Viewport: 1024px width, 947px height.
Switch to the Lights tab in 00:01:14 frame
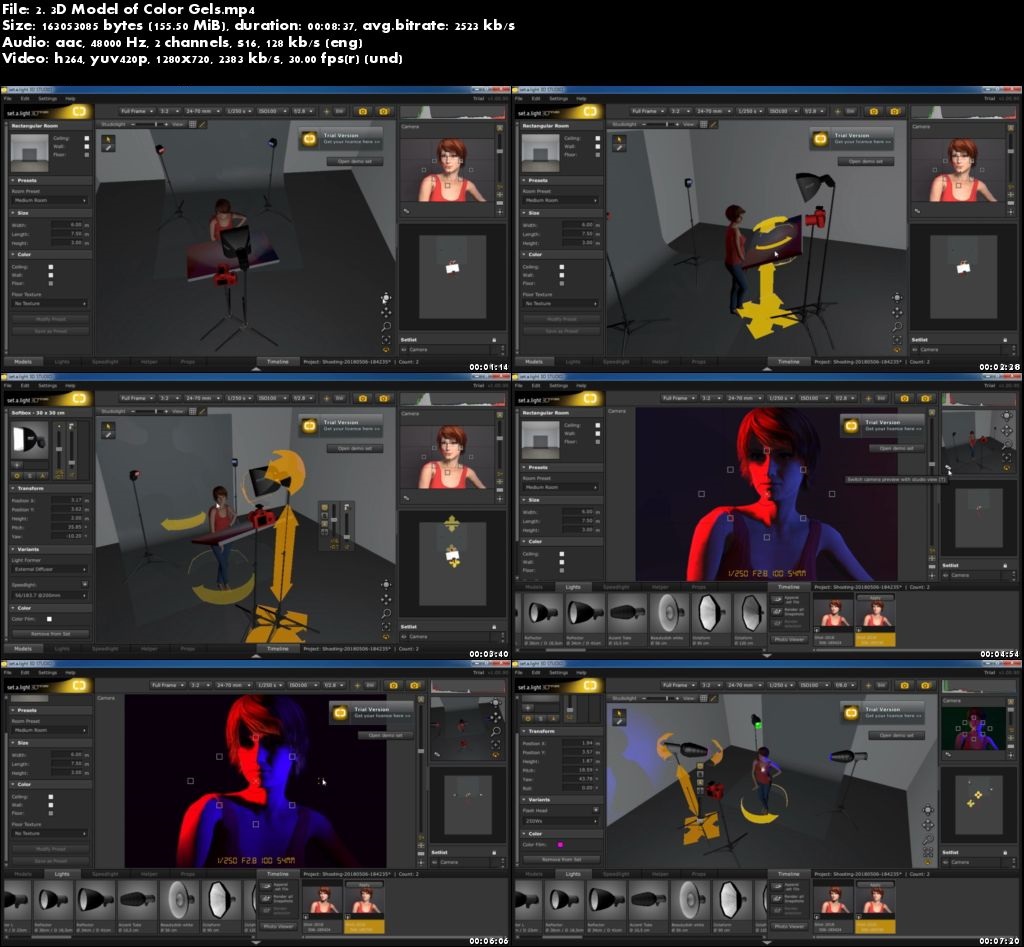62,362
